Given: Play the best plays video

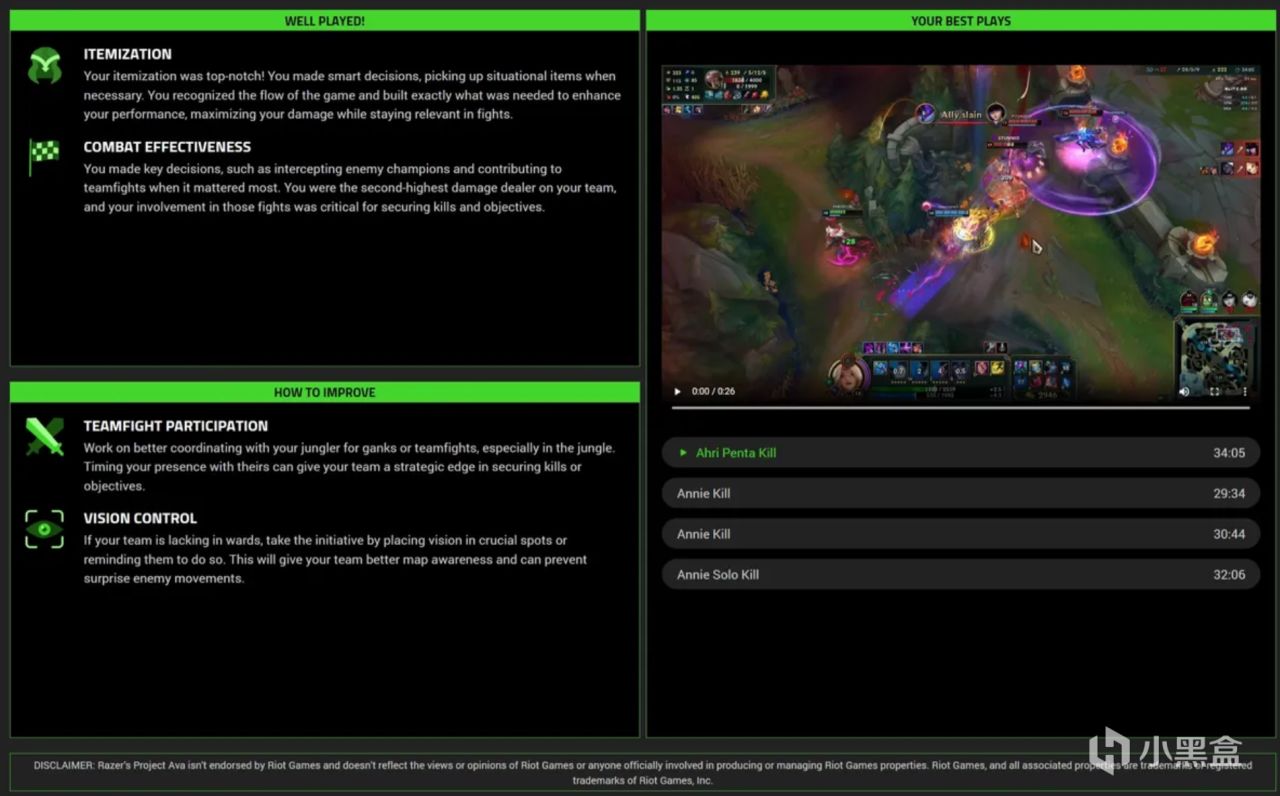Looking at the screenshot, I should 677,391.
